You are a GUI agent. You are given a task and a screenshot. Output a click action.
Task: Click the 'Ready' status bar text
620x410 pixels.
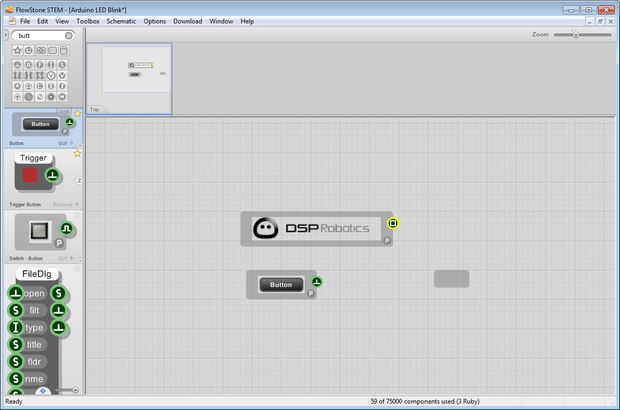tap(14, 401)
